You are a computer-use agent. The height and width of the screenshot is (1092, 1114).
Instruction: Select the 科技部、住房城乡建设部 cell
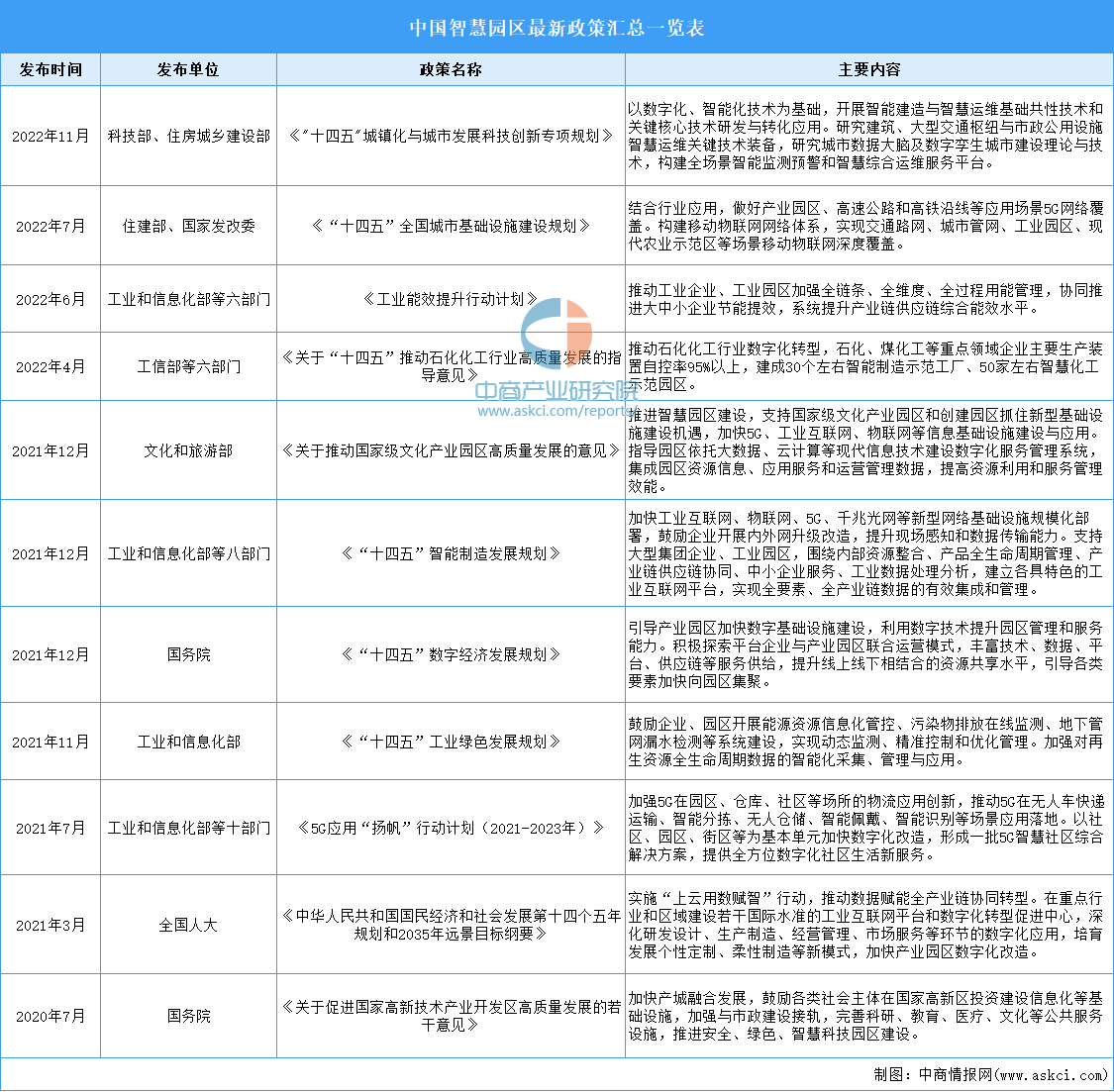pos(188,136)
